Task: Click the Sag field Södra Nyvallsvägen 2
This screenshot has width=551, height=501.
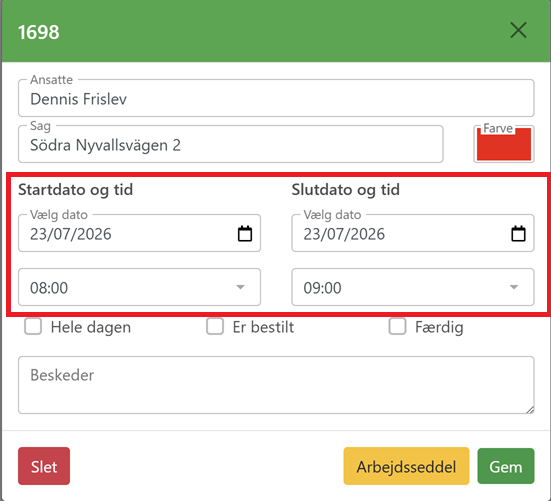Action: click(x=231, y=144)
